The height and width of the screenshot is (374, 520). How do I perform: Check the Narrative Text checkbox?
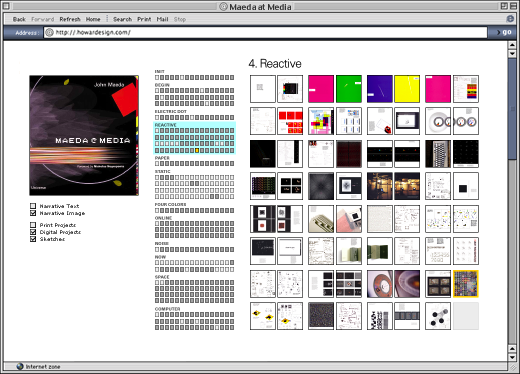coord(33,206)
